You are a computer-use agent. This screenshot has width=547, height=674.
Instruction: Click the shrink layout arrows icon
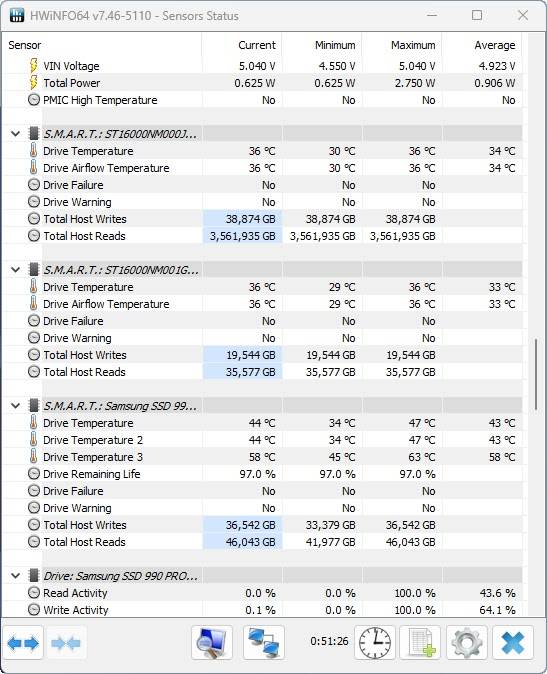[66, 643]
